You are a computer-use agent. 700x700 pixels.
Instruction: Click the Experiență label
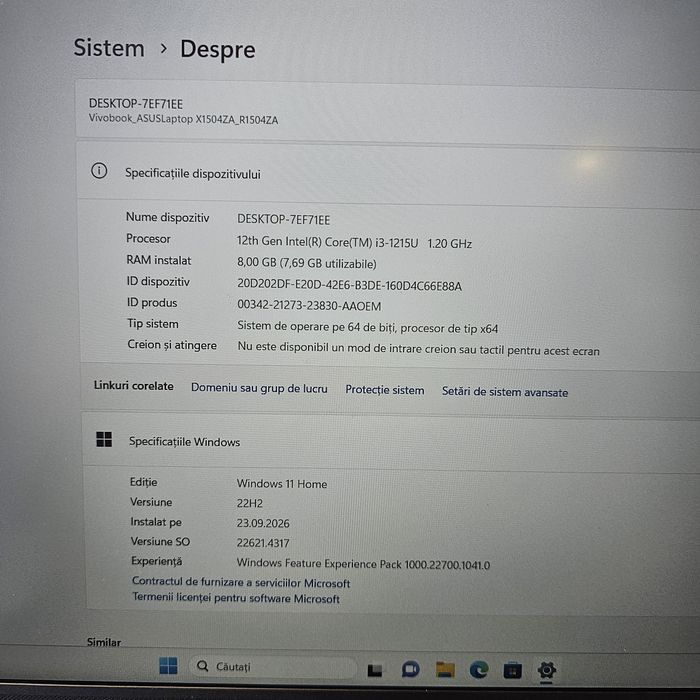(156, 561)
